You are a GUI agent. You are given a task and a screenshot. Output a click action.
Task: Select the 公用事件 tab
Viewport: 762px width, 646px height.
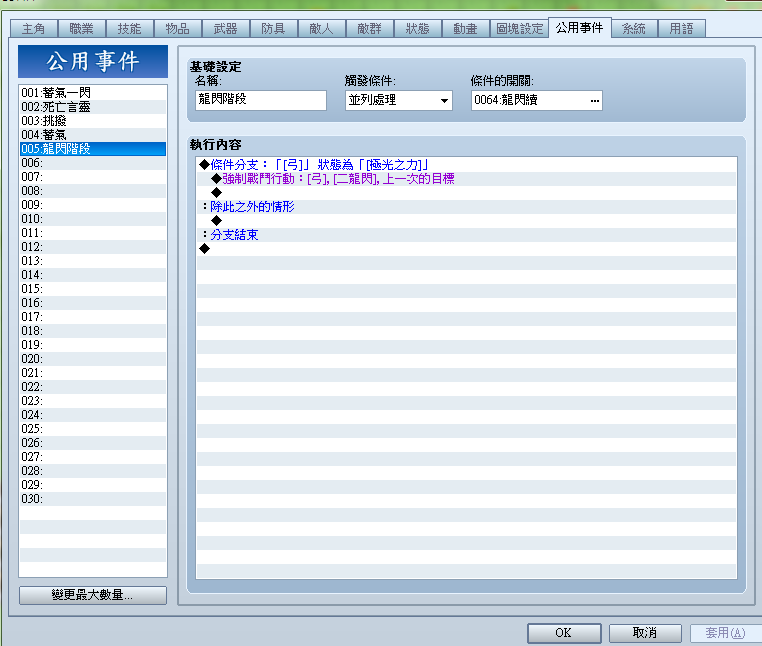click(579, 28)
